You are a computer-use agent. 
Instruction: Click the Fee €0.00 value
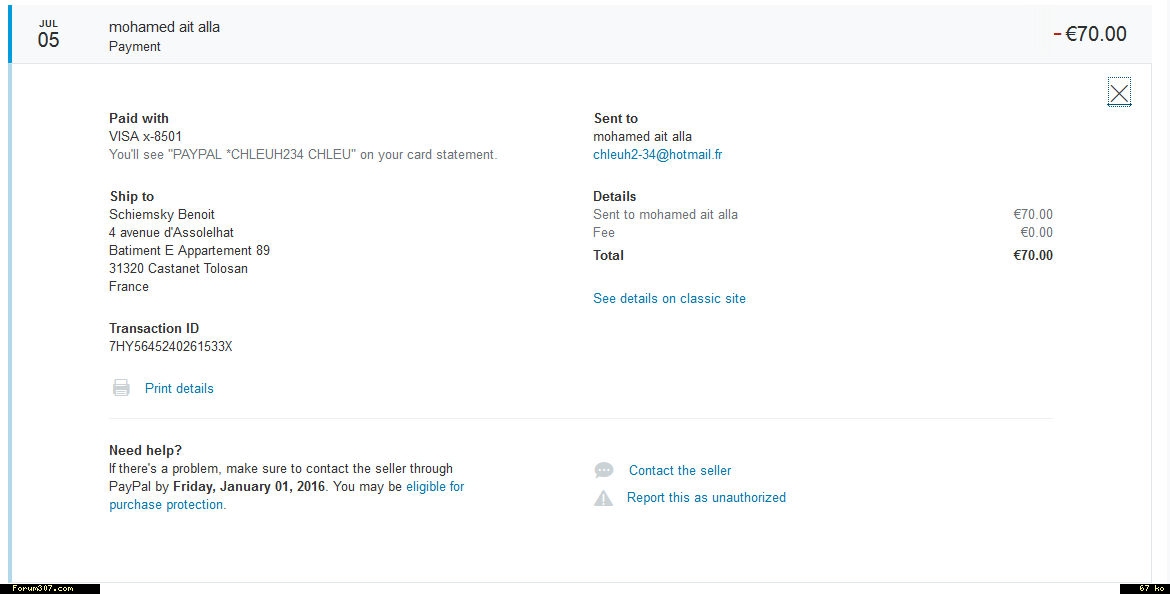(1036, 233)
